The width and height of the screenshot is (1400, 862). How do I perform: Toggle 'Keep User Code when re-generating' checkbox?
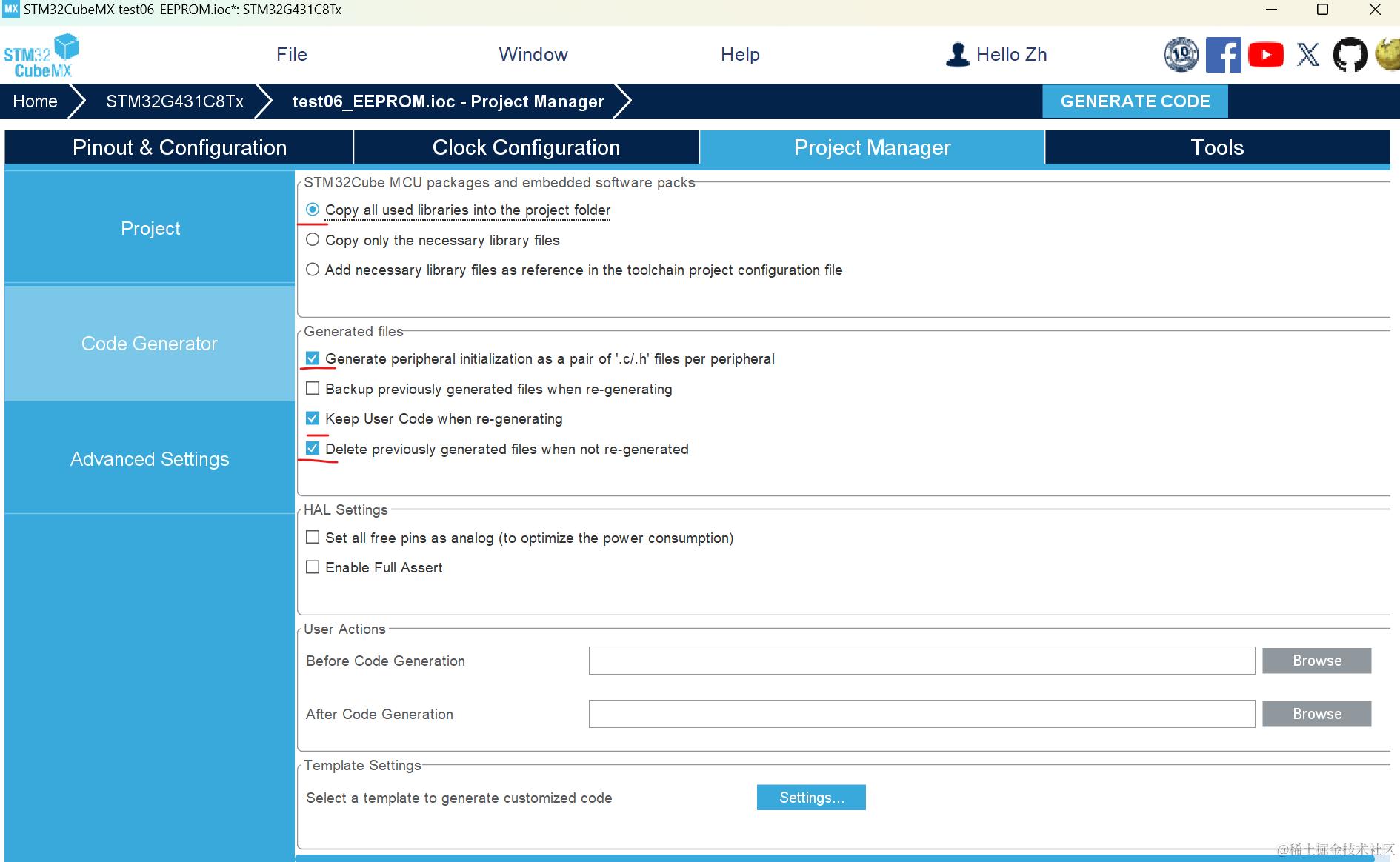click(x=313, y=418)
